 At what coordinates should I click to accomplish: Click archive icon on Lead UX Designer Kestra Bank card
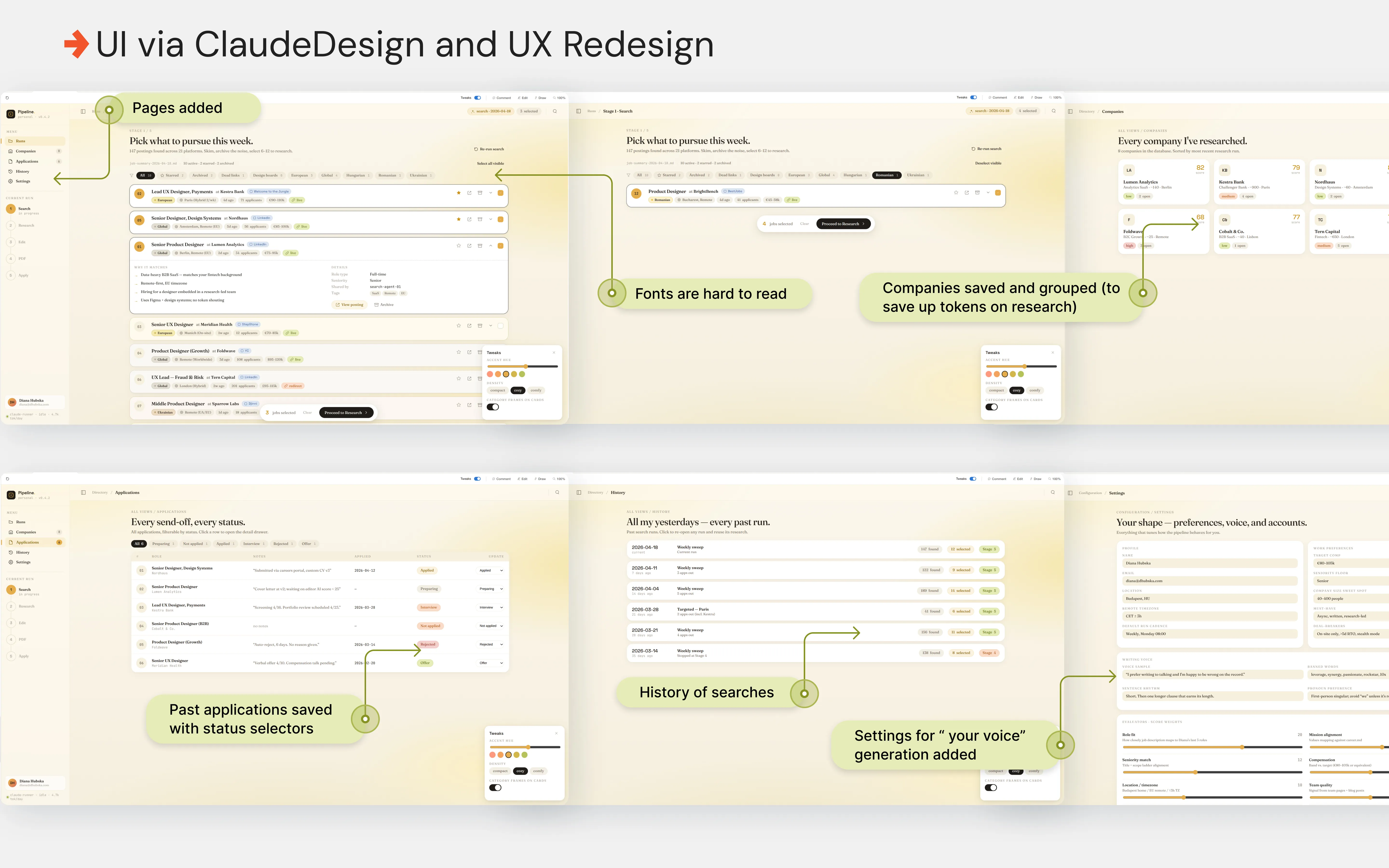[x=480, y=193]
